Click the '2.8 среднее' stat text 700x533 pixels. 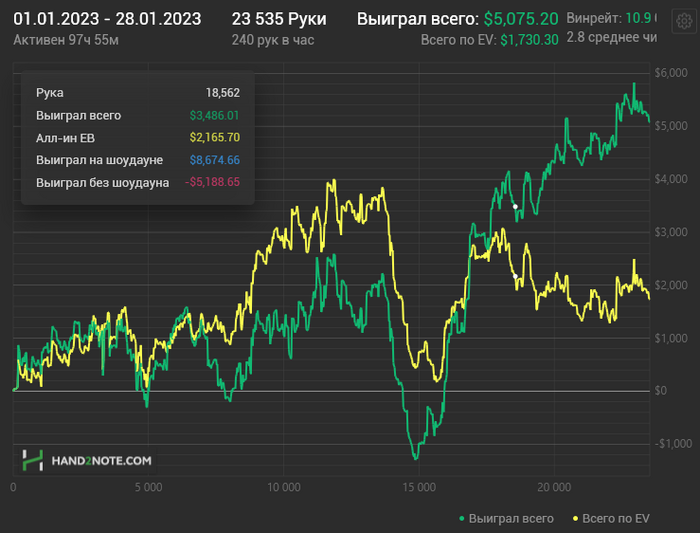[611, 37]
